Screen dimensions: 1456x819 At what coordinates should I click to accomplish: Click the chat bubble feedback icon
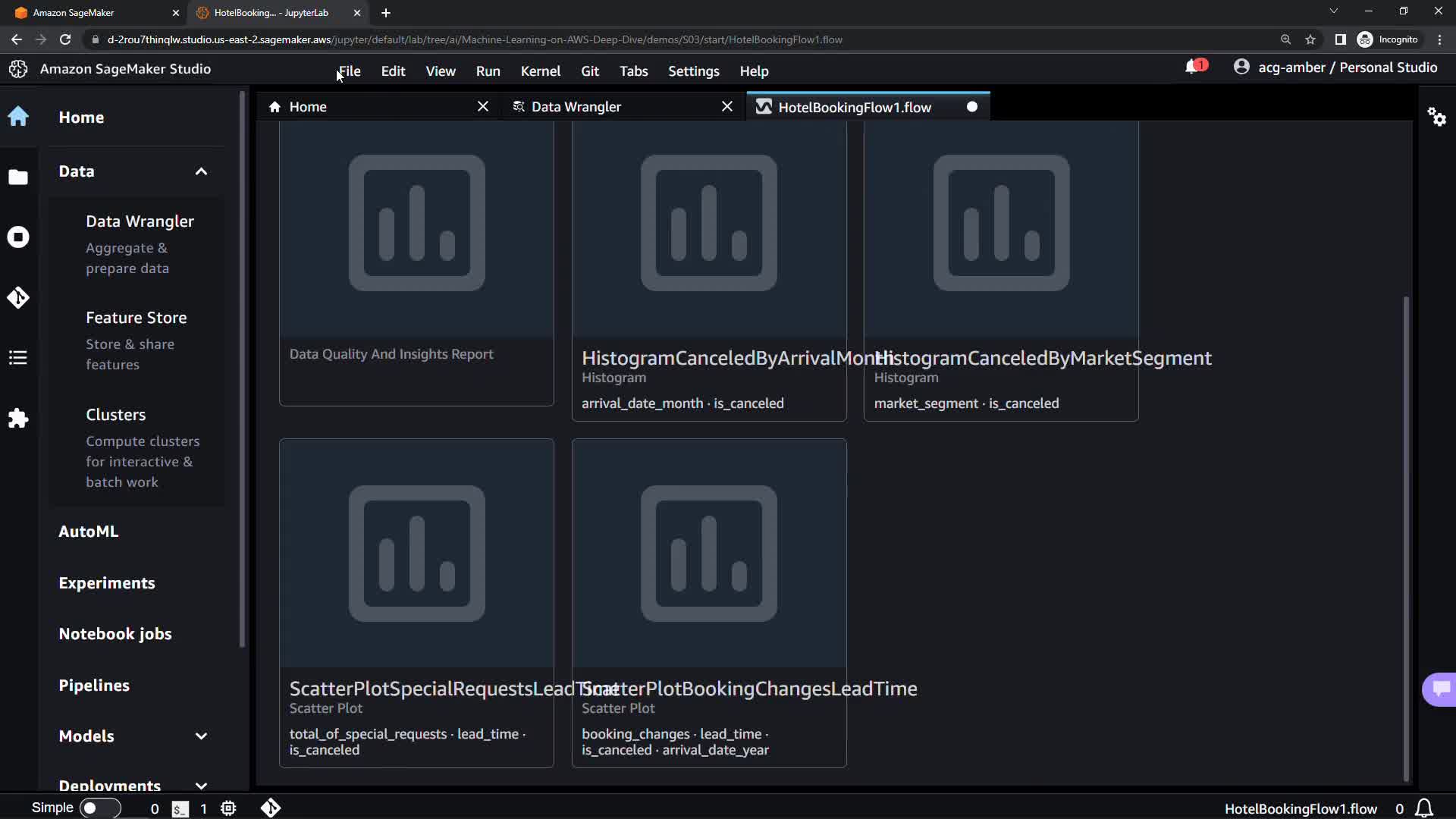(x=1440, y=689)
